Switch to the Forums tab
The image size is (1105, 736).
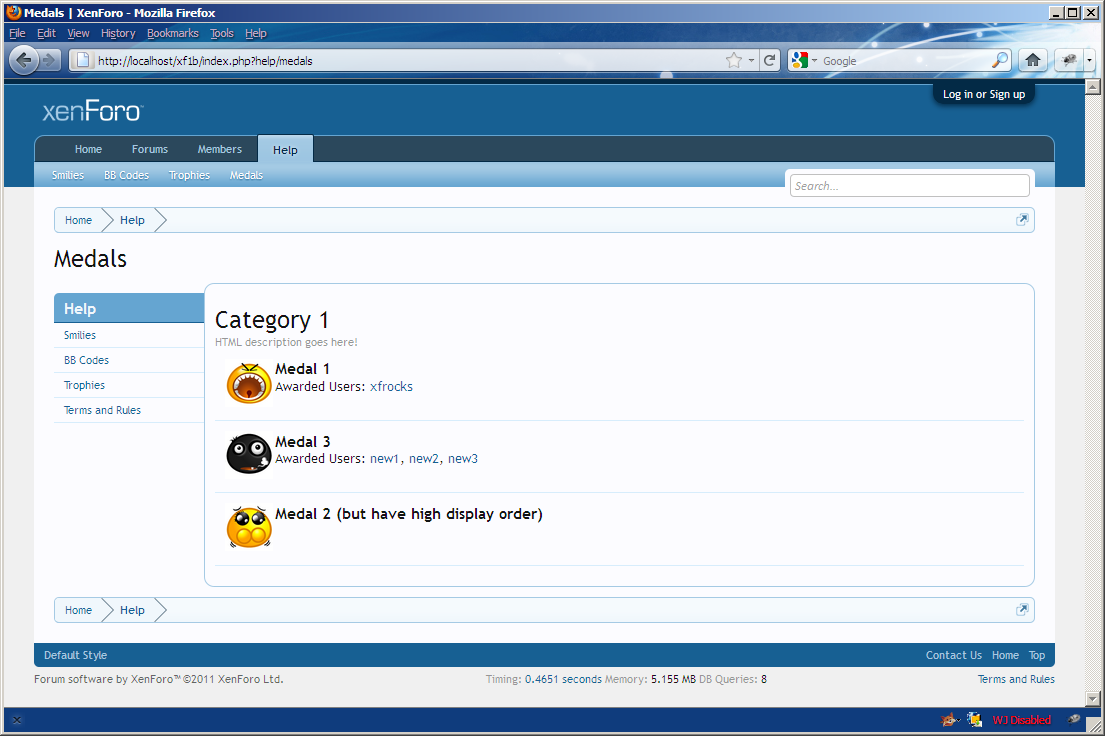click(150, 149)
